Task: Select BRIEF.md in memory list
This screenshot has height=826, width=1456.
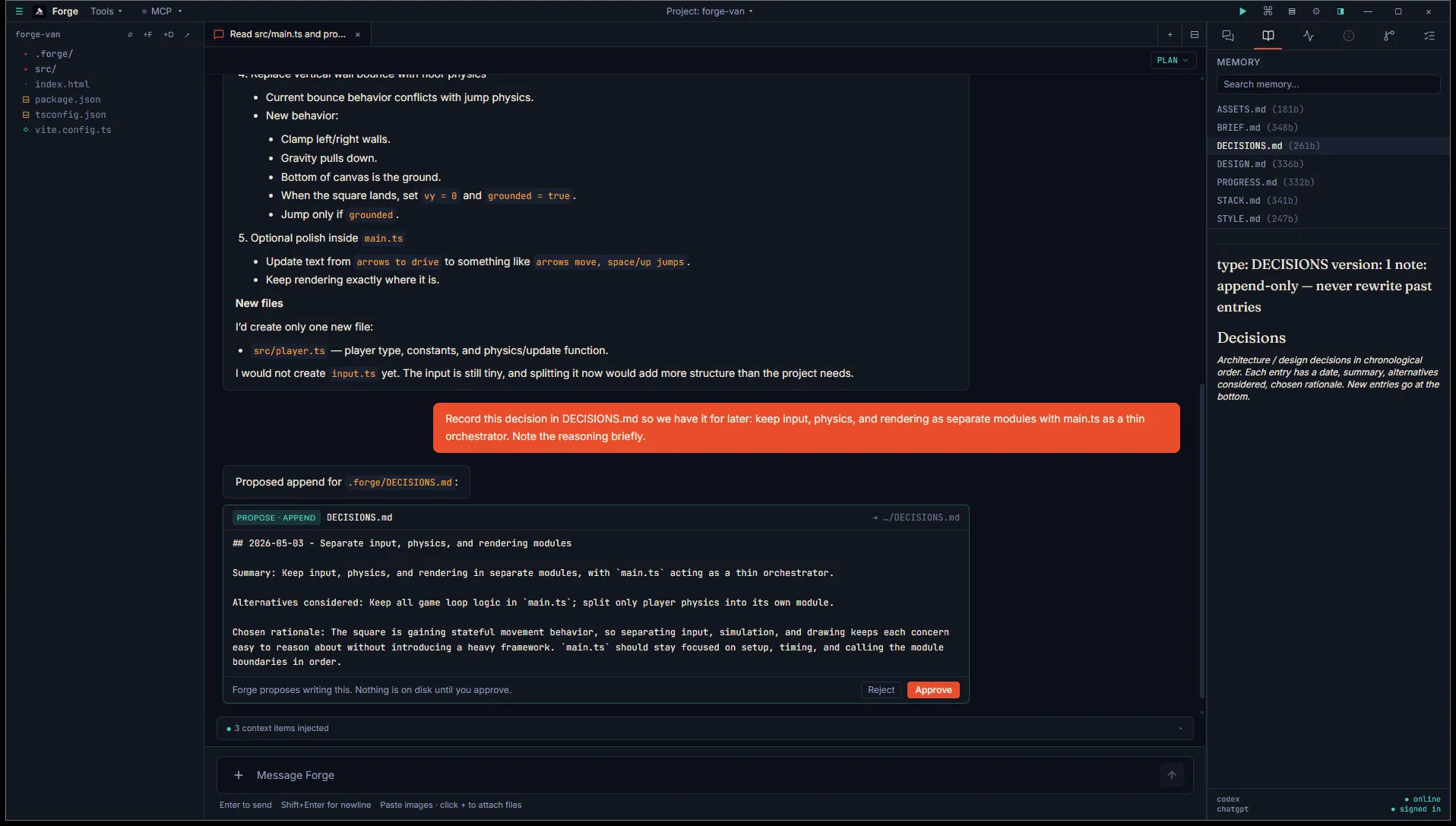Action: tap(1328, 128)
